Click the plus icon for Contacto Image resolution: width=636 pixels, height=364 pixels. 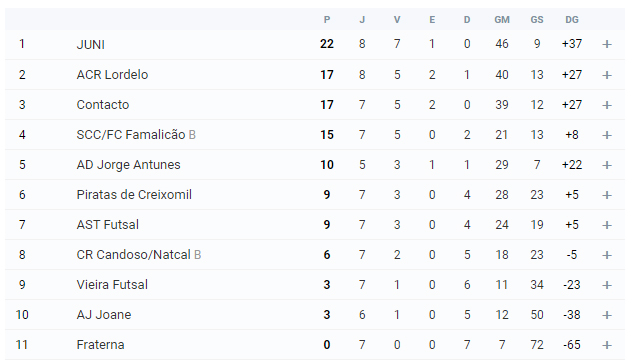(x=607, y=105)
